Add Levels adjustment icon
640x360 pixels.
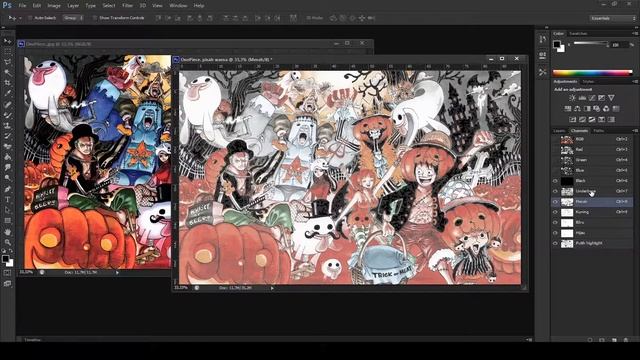(582, 98)
